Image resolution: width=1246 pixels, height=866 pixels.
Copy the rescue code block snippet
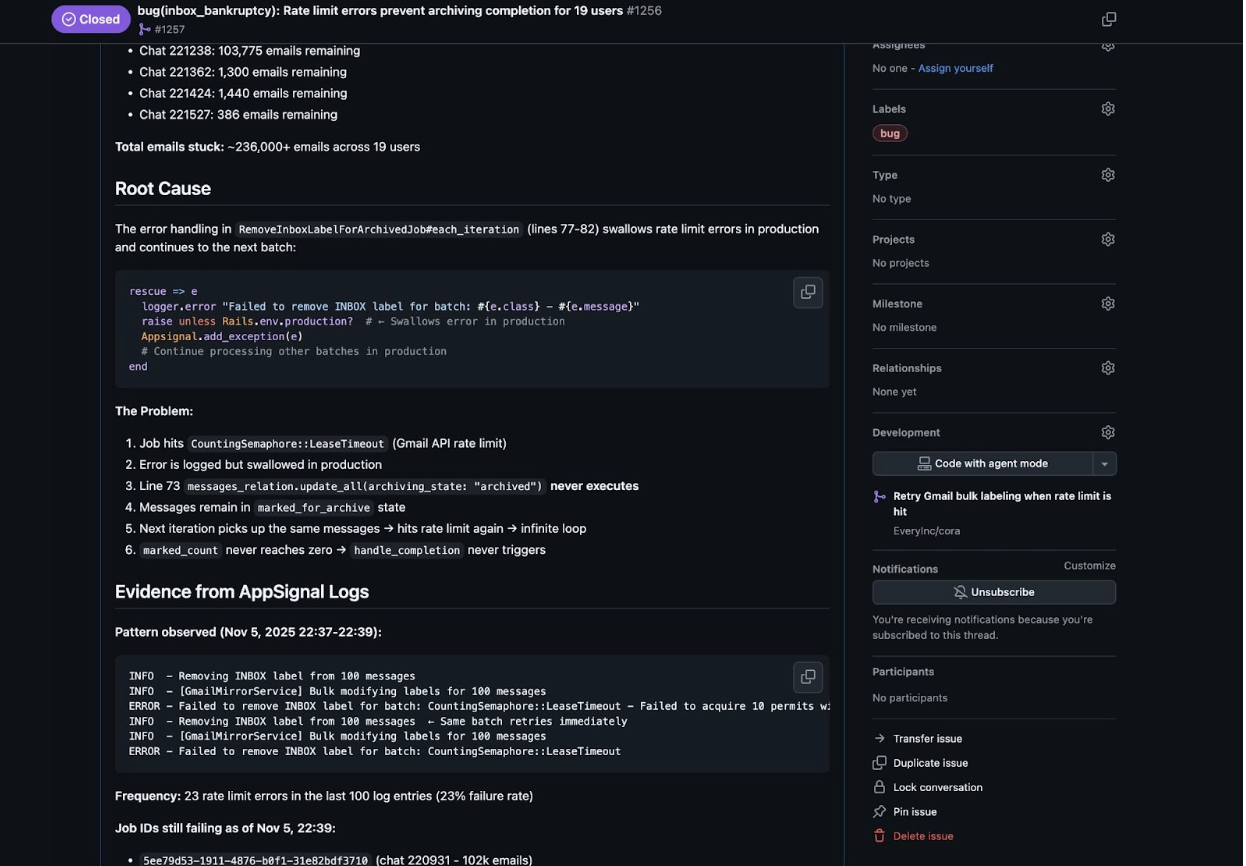tap(808, 292)
